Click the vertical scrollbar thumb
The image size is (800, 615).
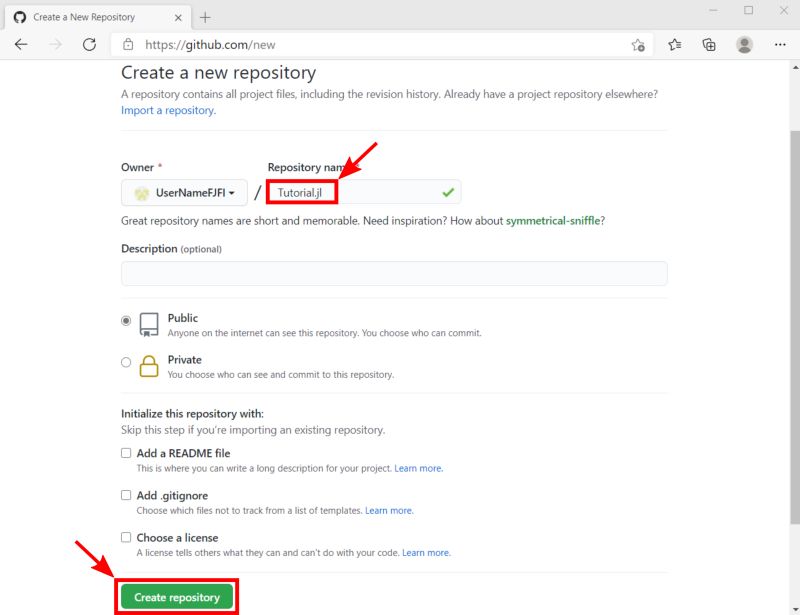click(x=795, y=327)
